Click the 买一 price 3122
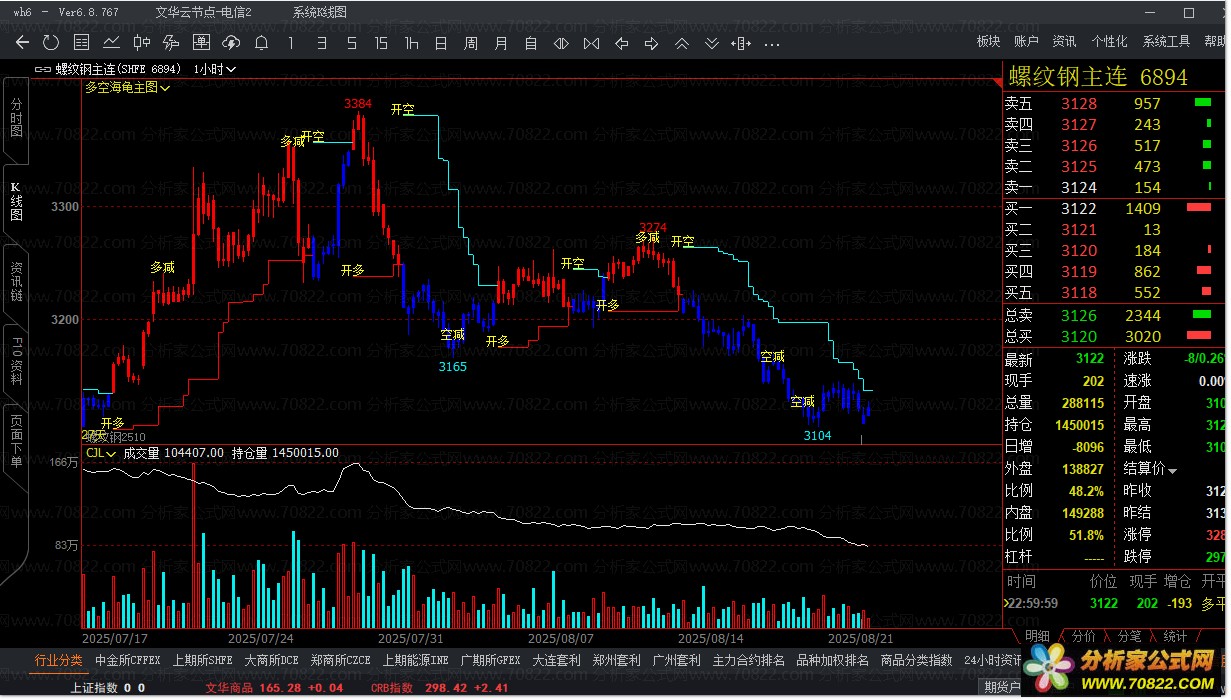The image size is (1231, 700). tap(1079, 209)
